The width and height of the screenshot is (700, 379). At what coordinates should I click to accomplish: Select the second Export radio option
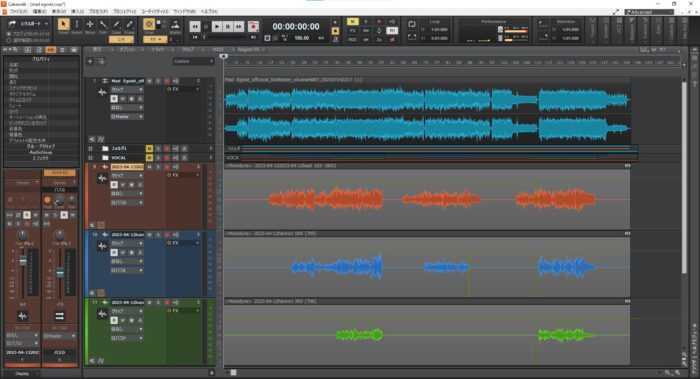tap(8, 40)
